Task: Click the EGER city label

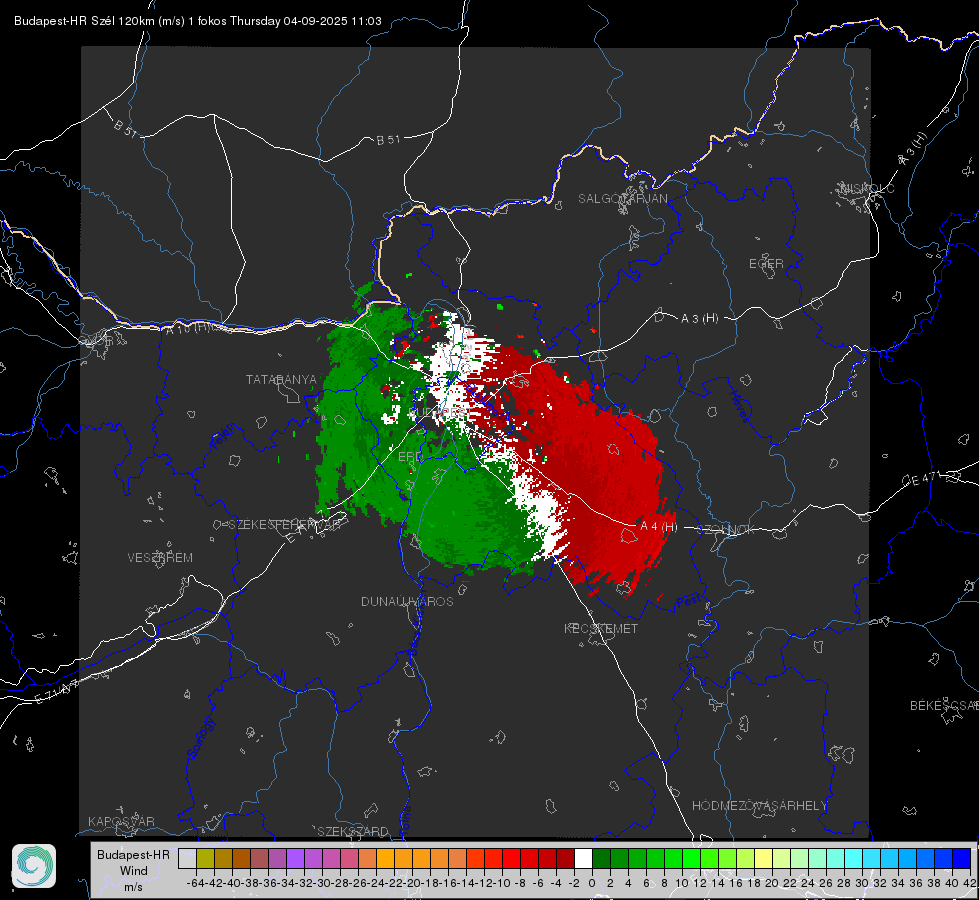Action: coord(766,264)
